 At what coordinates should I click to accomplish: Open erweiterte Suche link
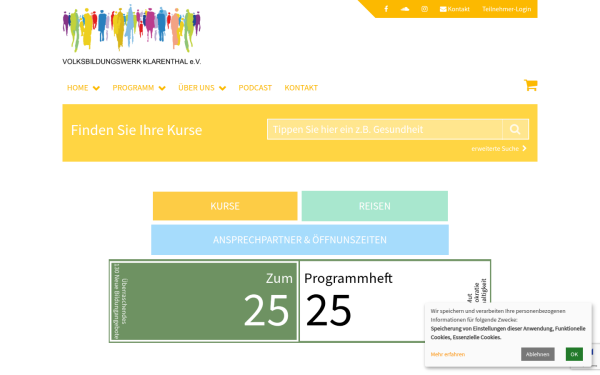coord(499,148)
